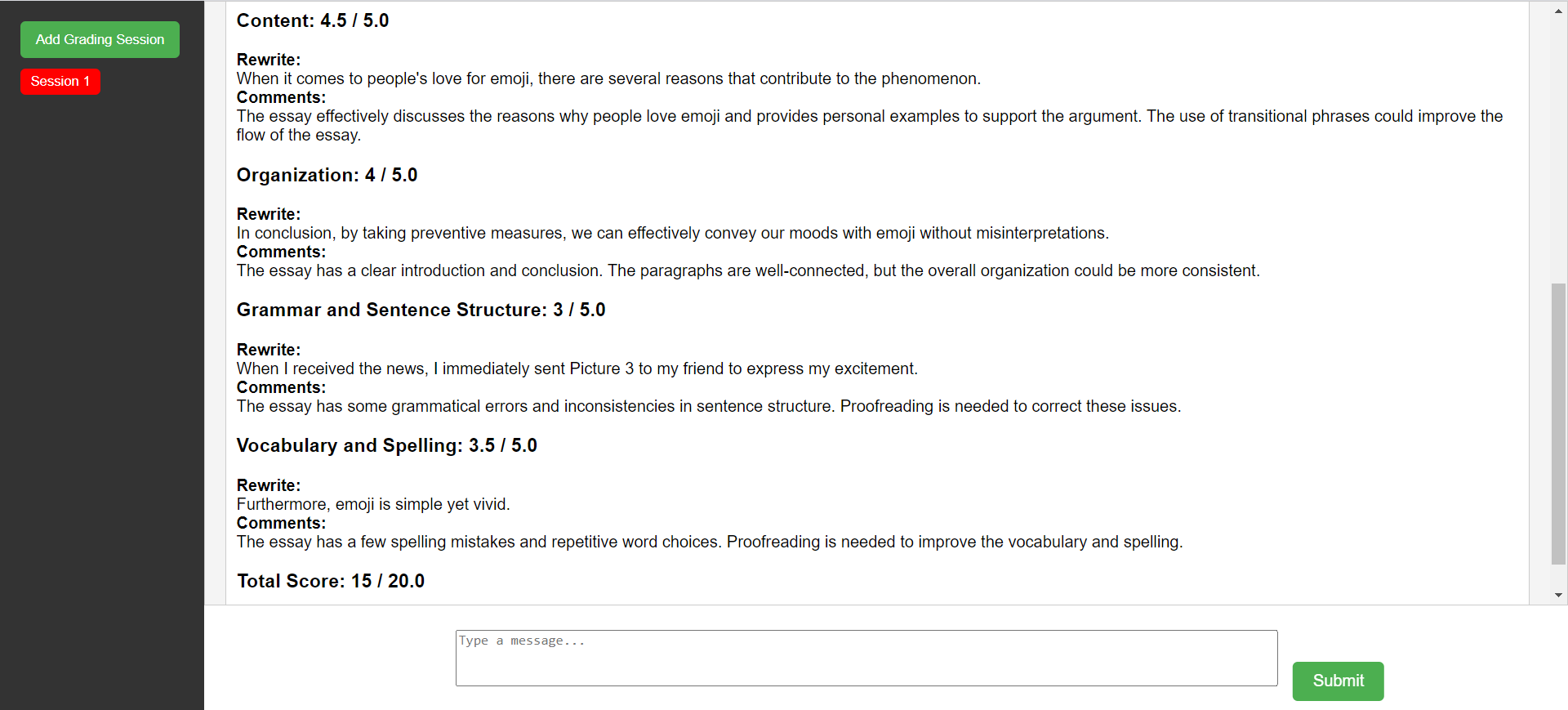
Task: Click the Grammar and Sentence Structure heading
Action: (421, 310)
